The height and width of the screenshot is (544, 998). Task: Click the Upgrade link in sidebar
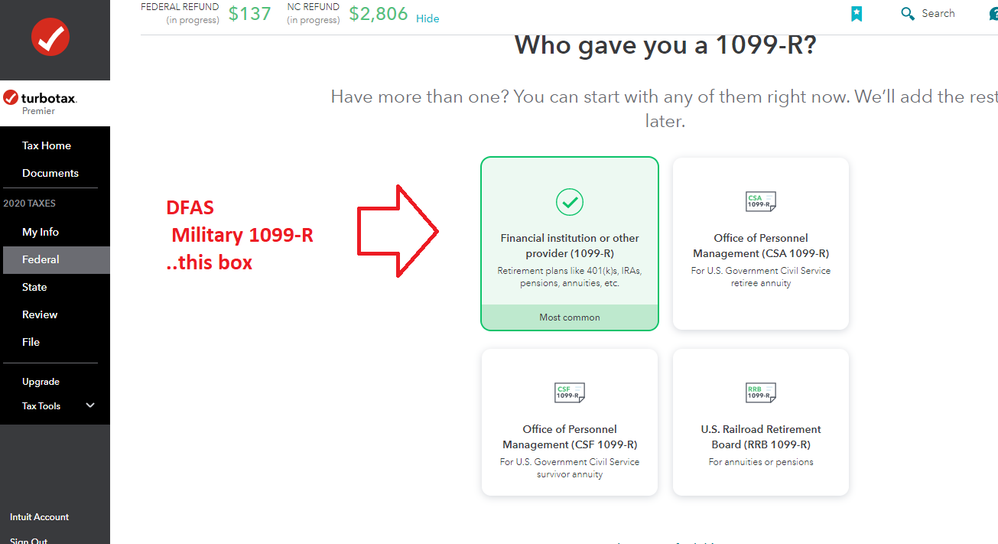point(41,382)
